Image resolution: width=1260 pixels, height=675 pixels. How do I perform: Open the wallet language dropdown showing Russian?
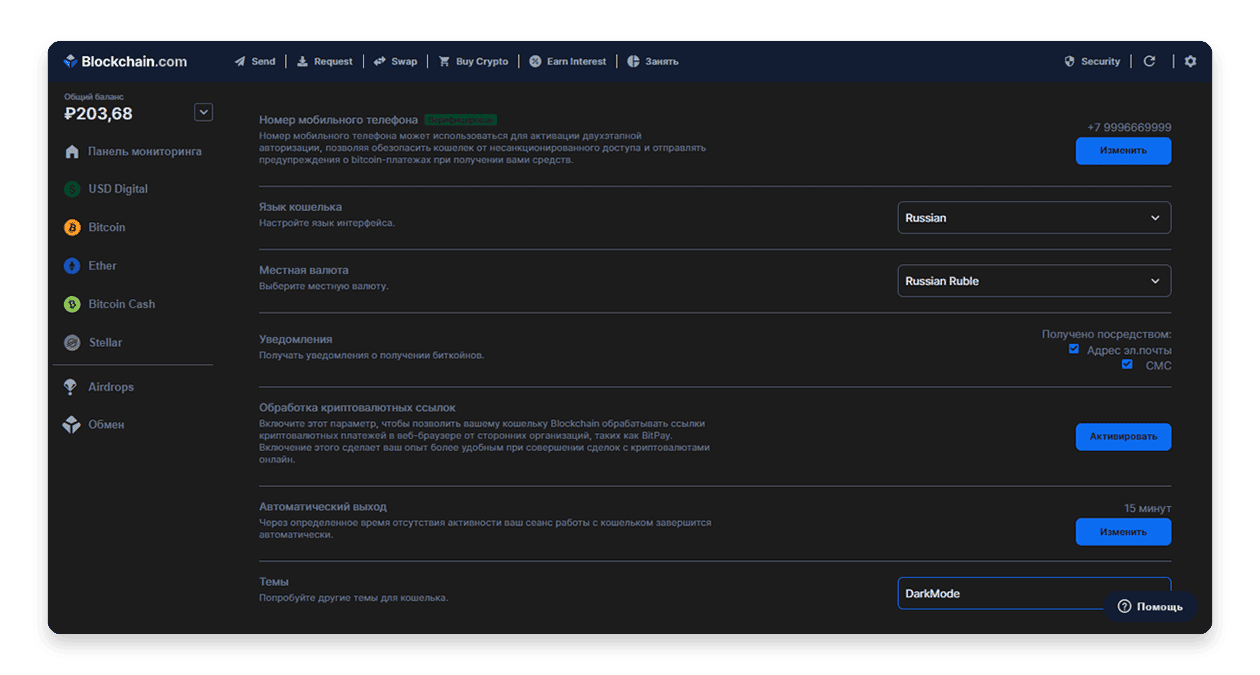tap(1034, 218)
